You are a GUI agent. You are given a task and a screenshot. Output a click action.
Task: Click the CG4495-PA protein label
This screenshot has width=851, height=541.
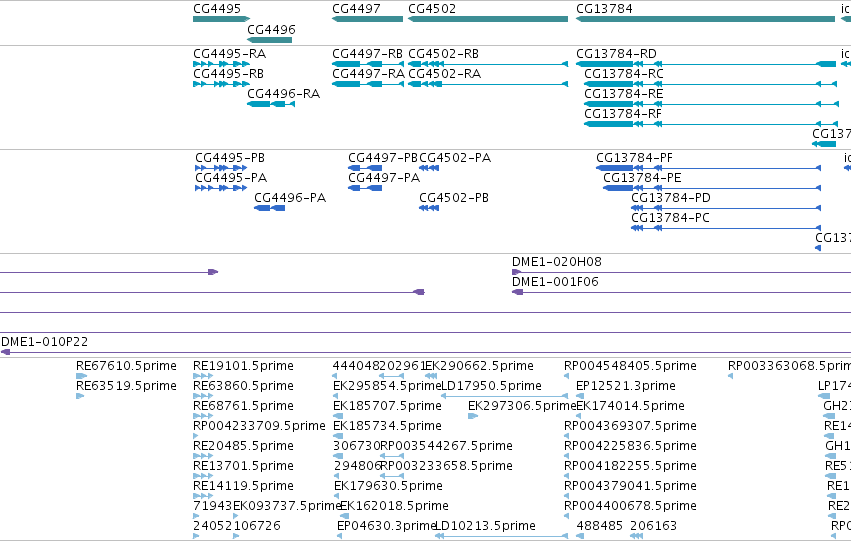[231, 178]
